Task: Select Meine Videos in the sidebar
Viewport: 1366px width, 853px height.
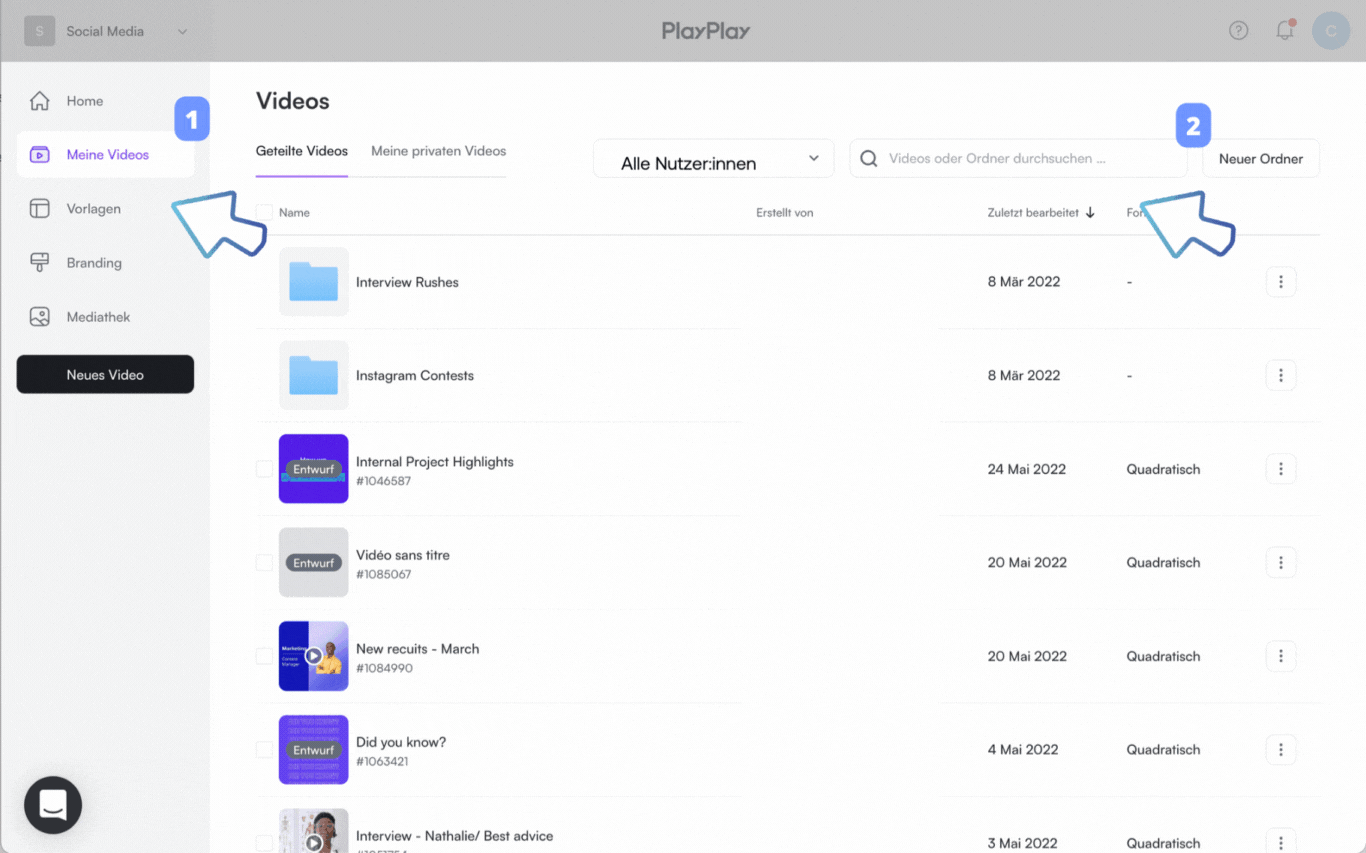Action: (106, 155)
